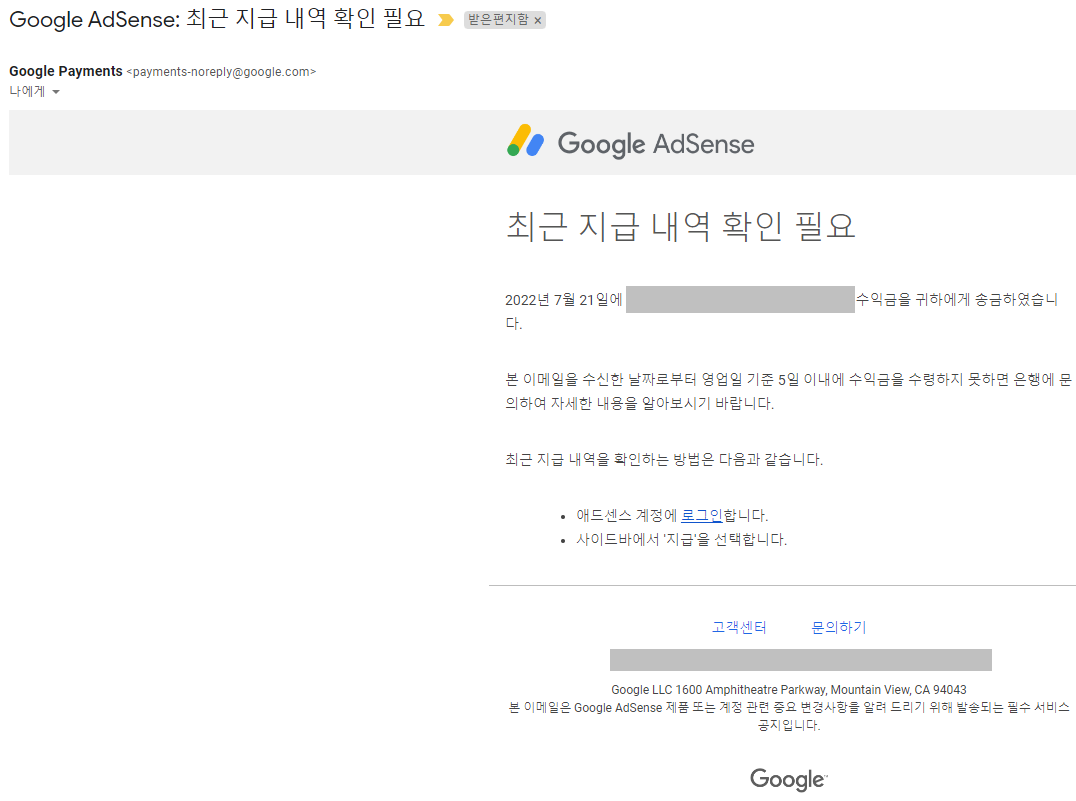Viewport: 1076px width, 801px height.
Task: Click the email subject title at top
Action: tap(218, 19)
